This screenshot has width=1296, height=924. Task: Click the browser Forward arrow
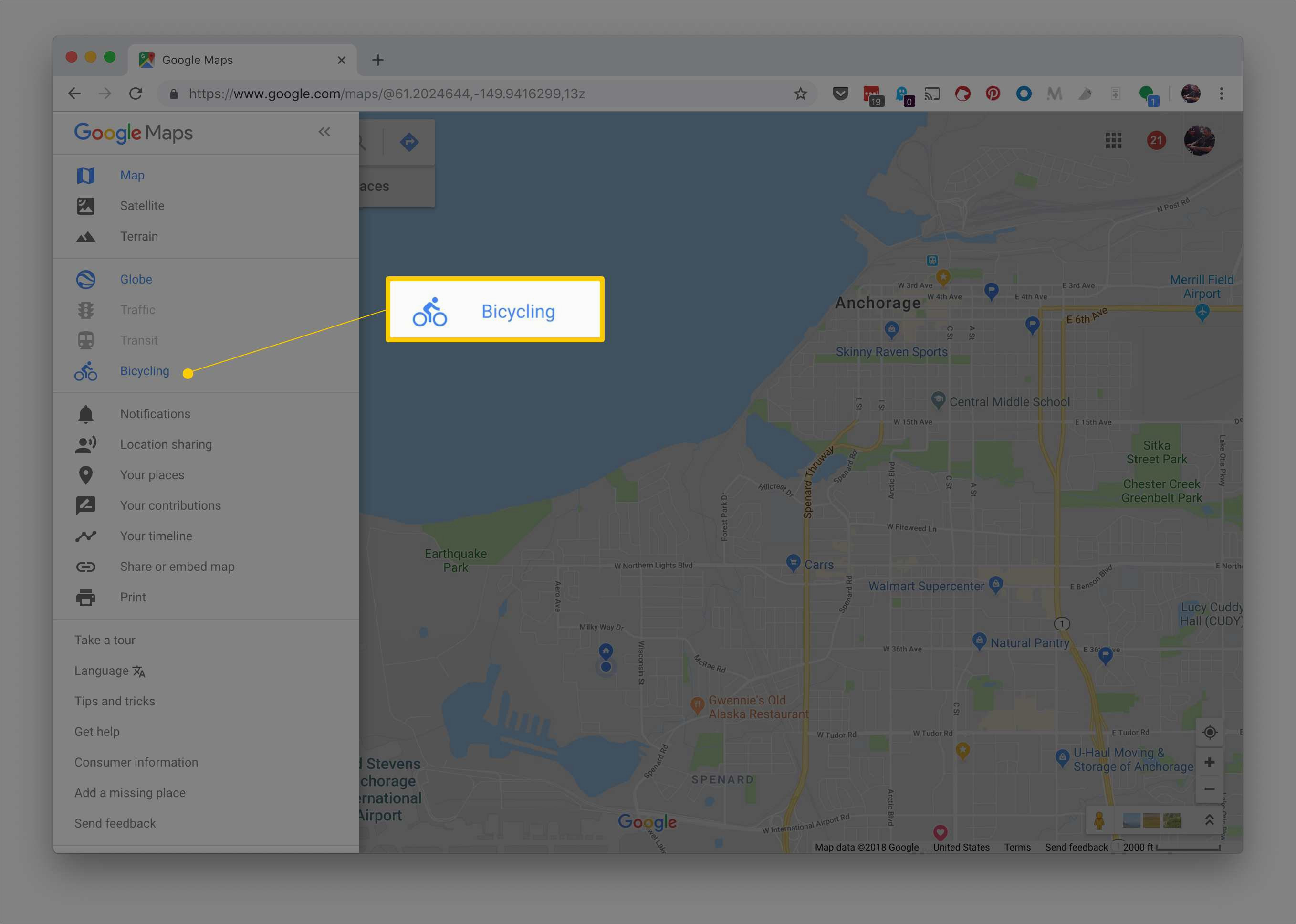click(105, 94)
